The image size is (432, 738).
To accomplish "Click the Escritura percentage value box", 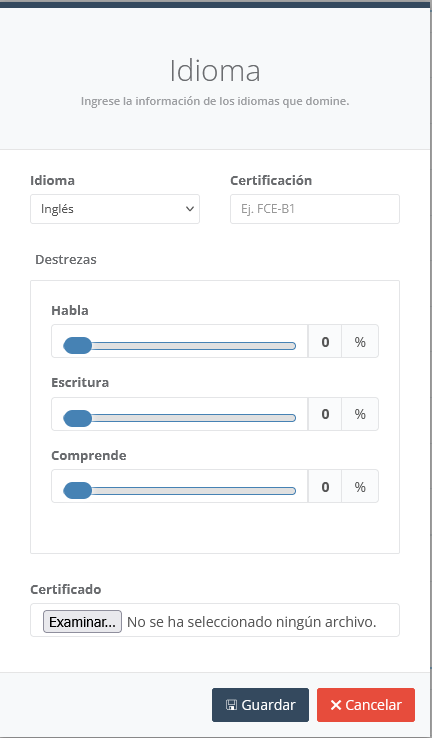I will [x=325, y=414].
